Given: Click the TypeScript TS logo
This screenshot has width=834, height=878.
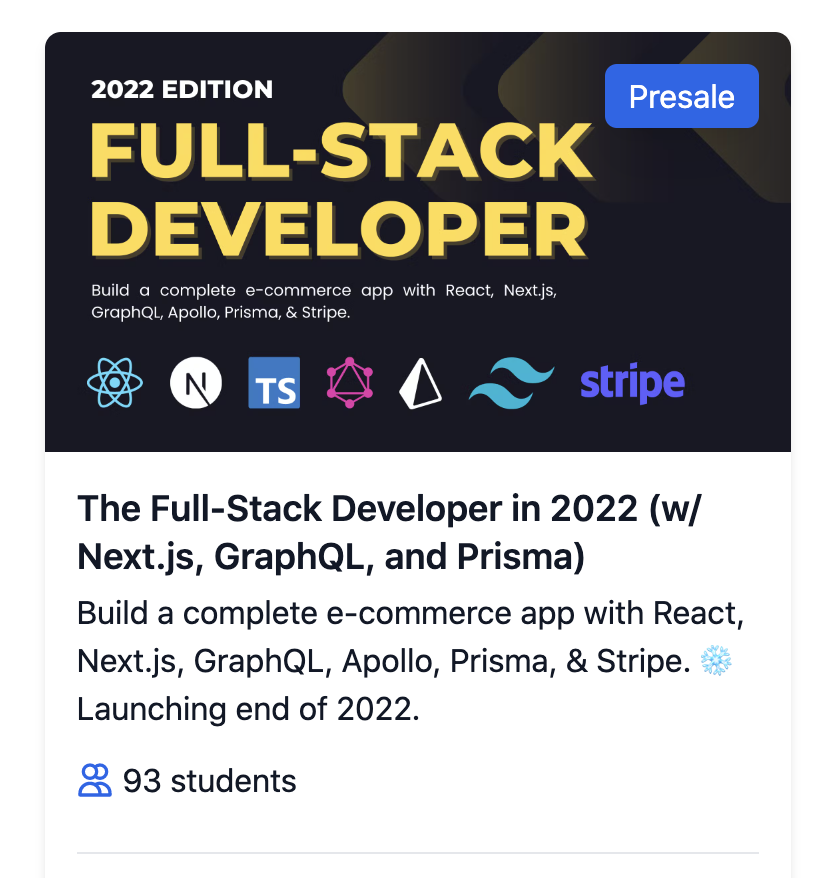Looking at the screenshot, I should point(274,383).
